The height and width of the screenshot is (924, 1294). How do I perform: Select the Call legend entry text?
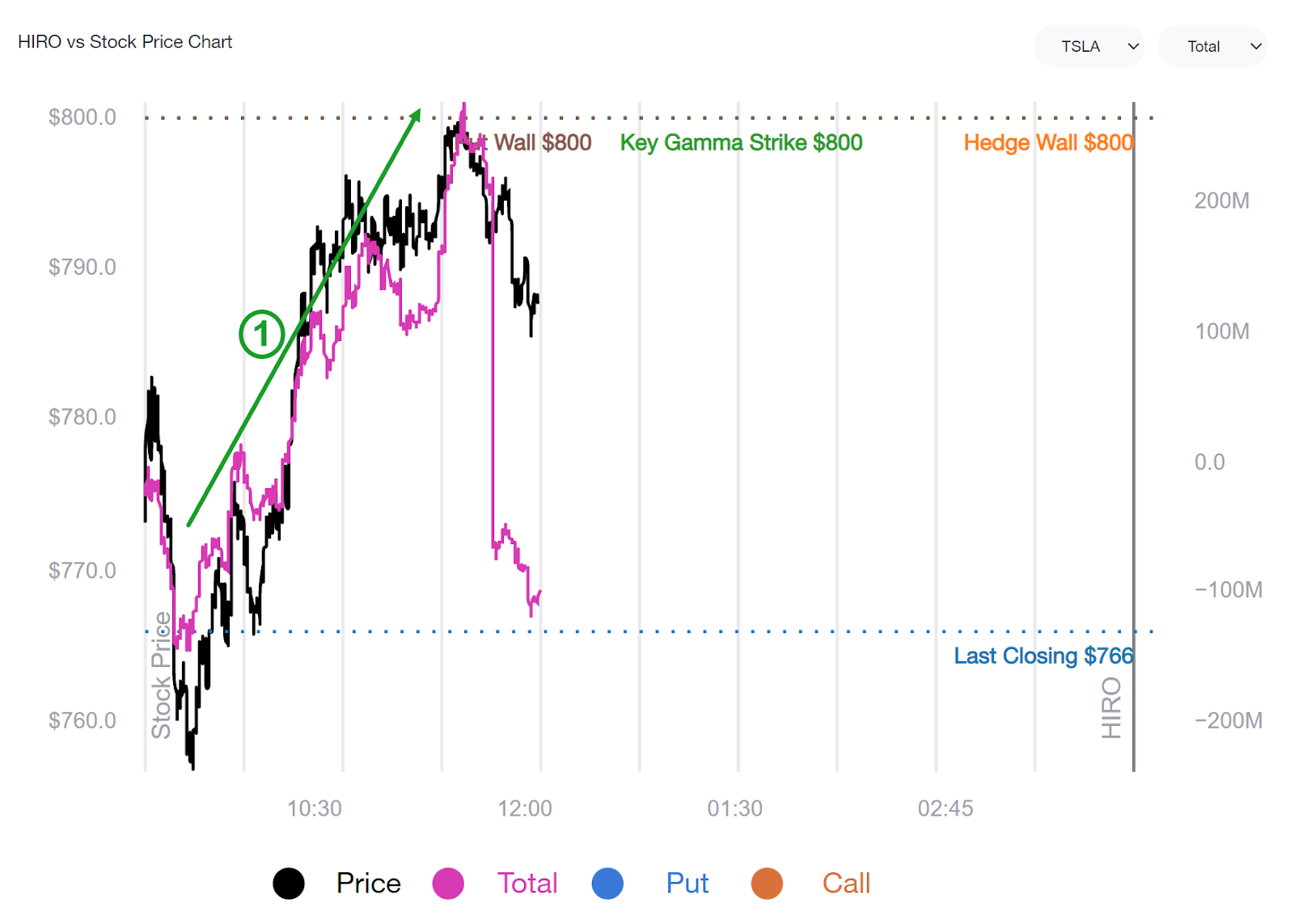pos(845,884)
